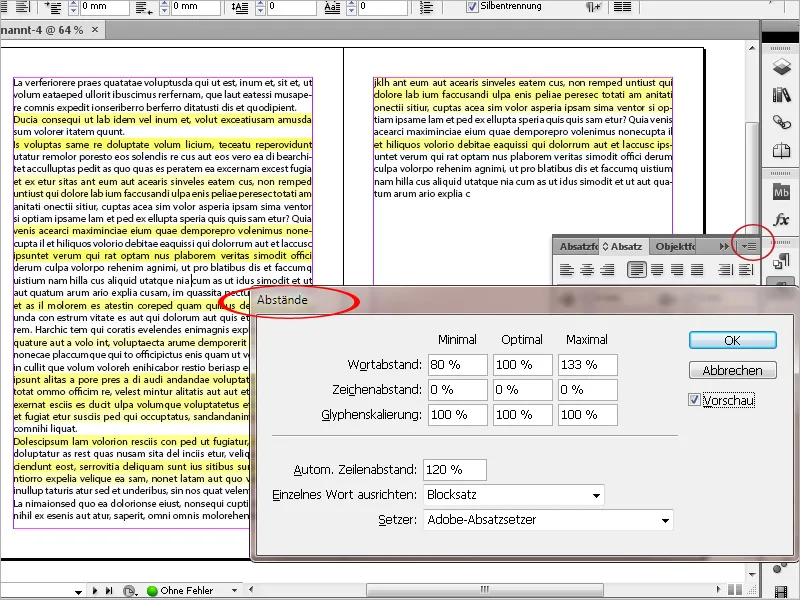
Task: Open the preflight Ohne Fehler dropdown arrow
Action: [234, 590]
